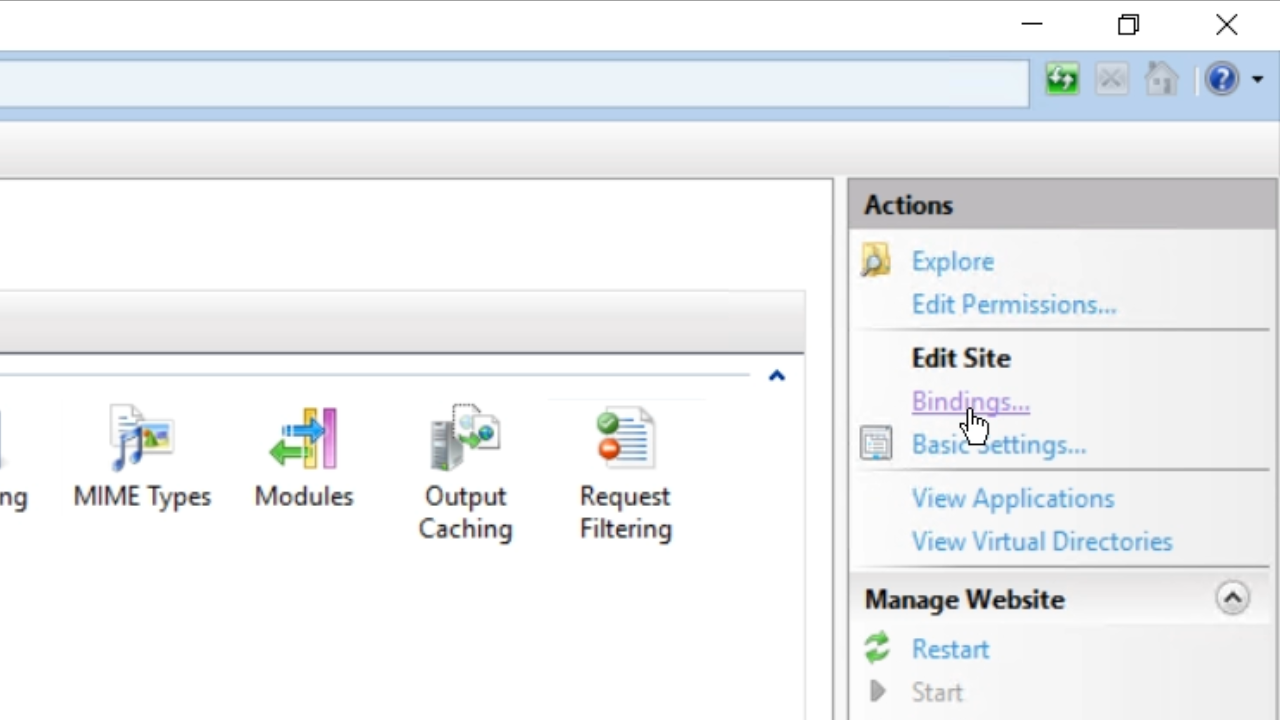Select View Virtual Directories action
Screen dimensions: 1280x720
point(1041,541)
